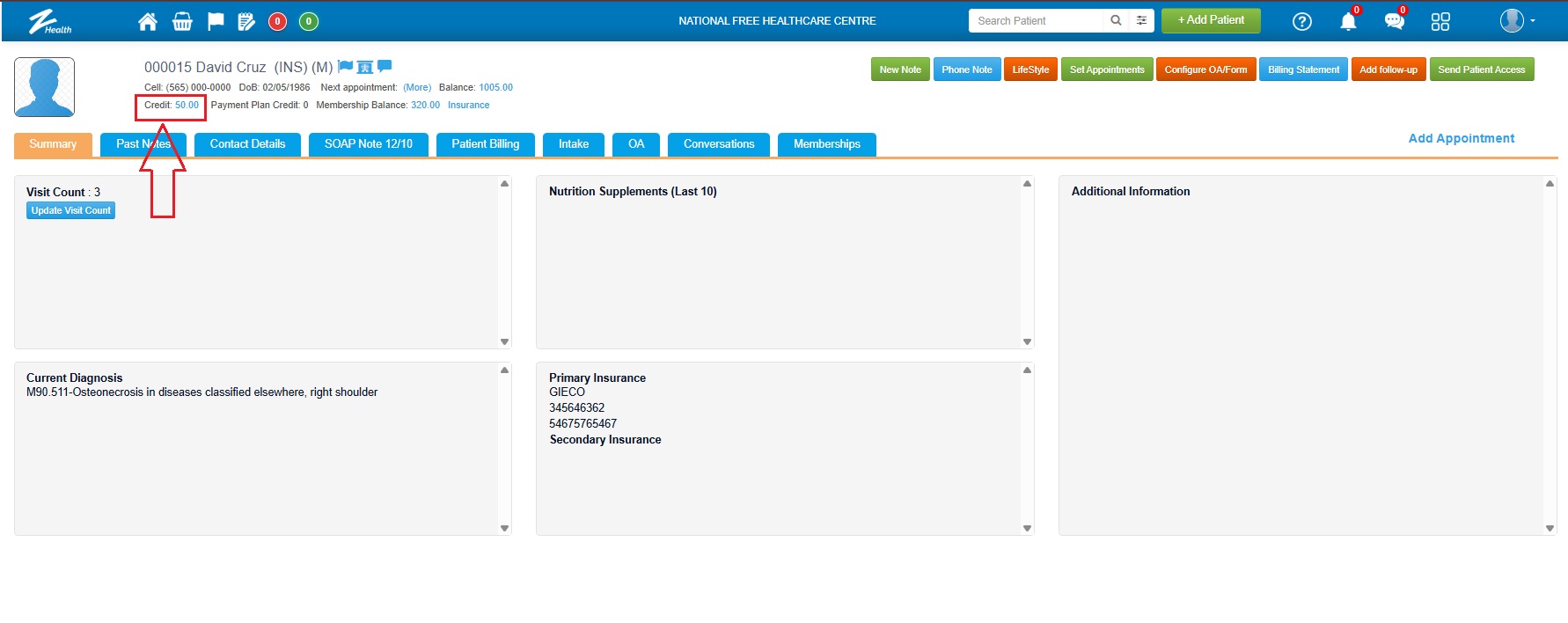Image resolution: width=1568 pixels, height=623 pixels.
Task: Go to the Home dashboard icon
Action: coord(148,21)
